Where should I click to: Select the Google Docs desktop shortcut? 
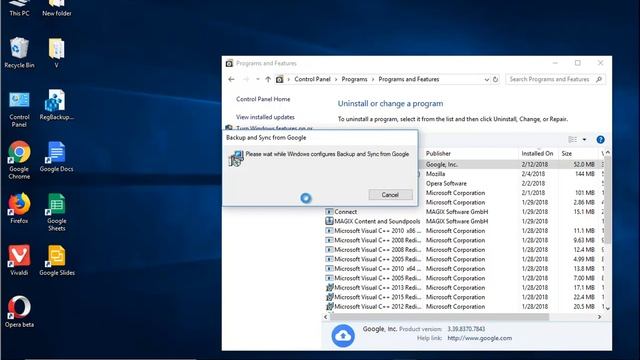[x=56, y=157]
